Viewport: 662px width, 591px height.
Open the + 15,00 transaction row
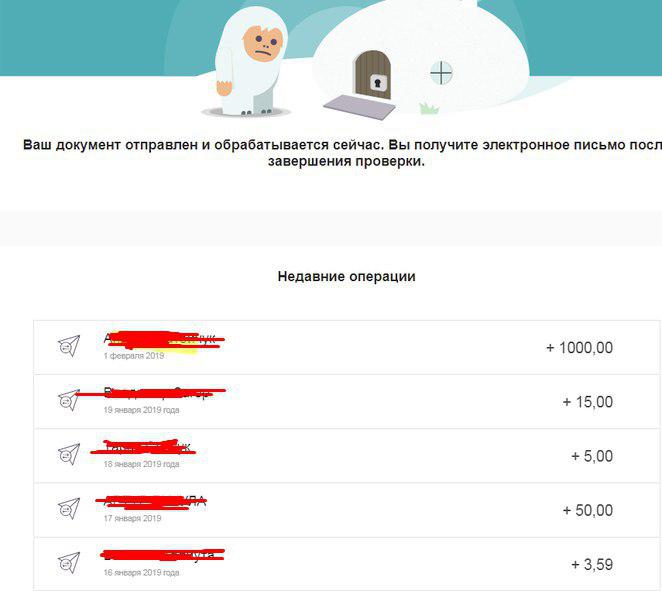point(346,401)
